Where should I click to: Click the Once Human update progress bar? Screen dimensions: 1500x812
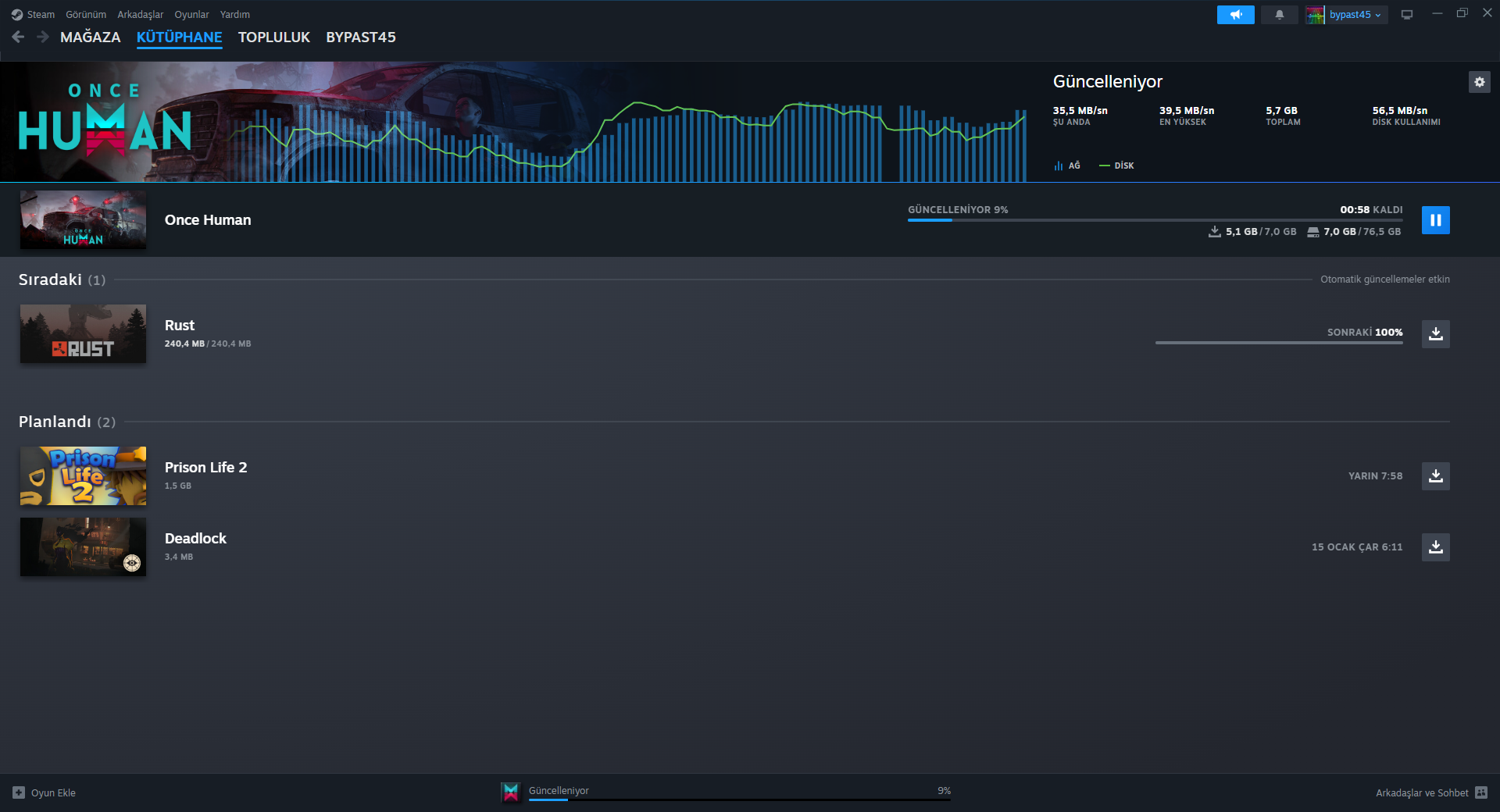point(1155,220)
